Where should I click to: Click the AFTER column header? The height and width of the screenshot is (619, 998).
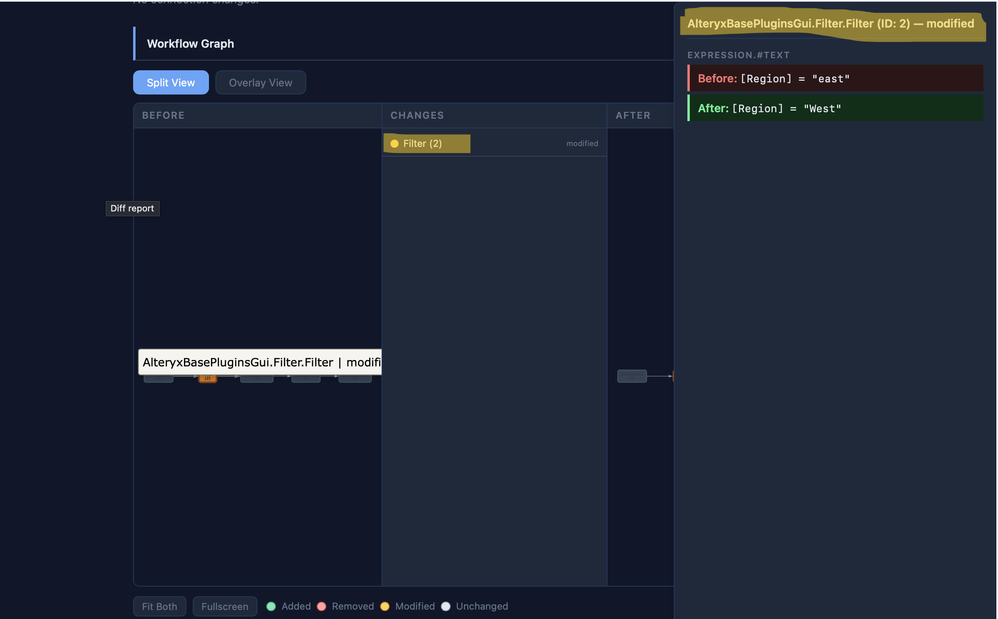click(633, 115)
